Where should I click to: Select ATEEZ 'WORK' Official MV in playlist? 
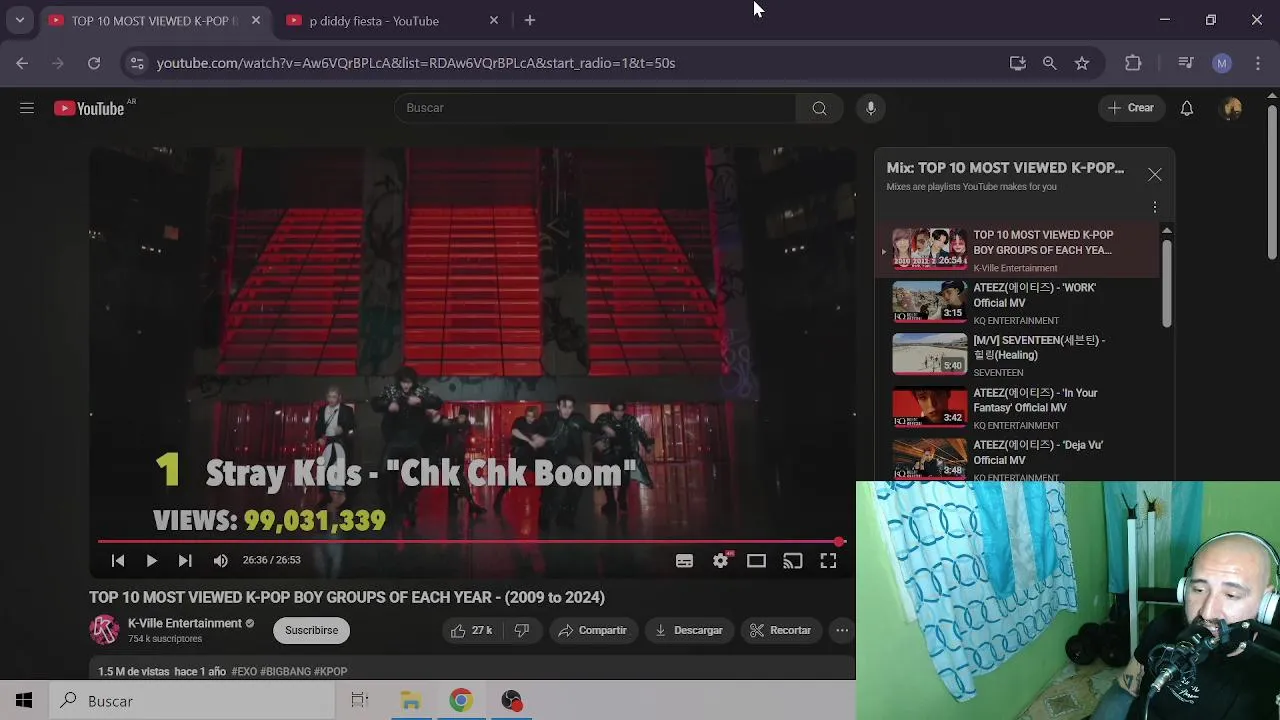click(1020, 302)
